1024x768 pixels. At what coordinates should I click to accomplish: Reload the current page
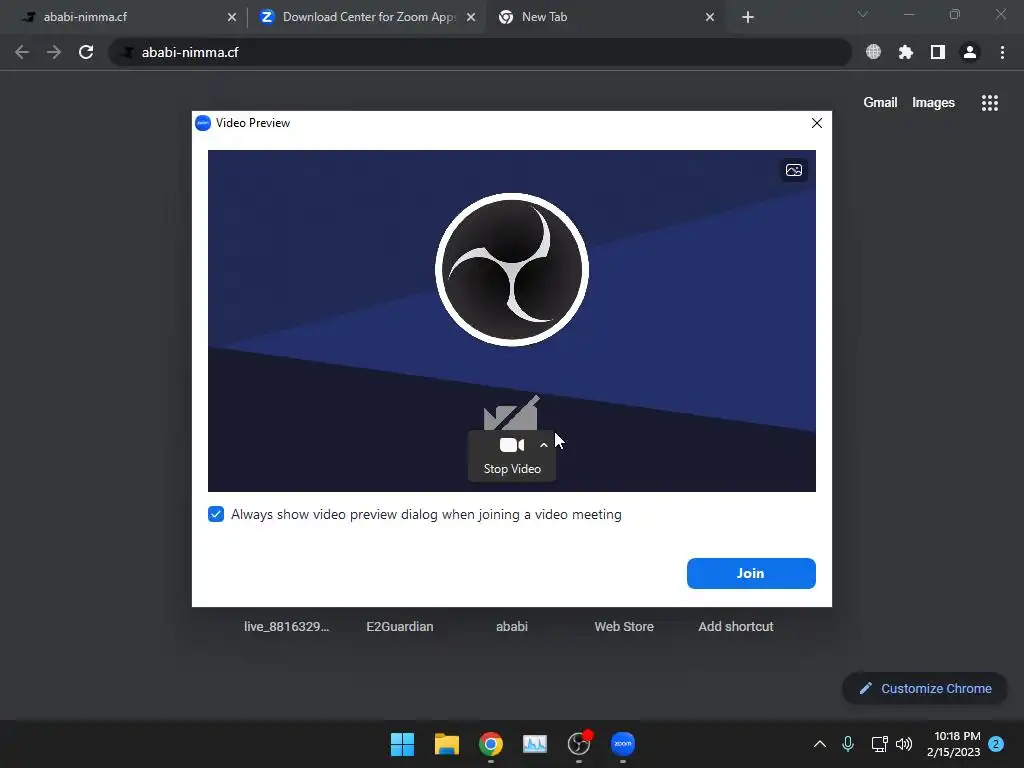tap(86, 52)
